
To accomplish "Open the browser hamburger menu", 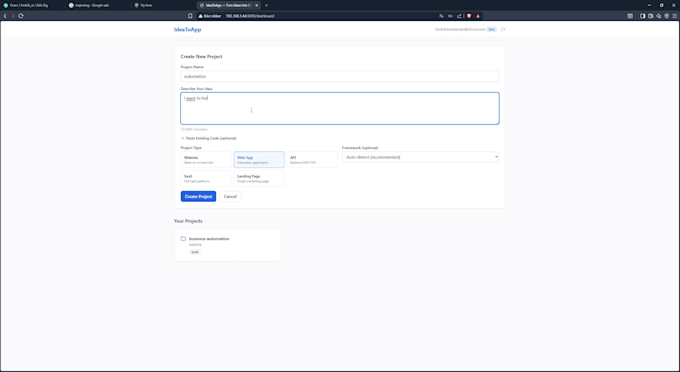I will (674, 16).
